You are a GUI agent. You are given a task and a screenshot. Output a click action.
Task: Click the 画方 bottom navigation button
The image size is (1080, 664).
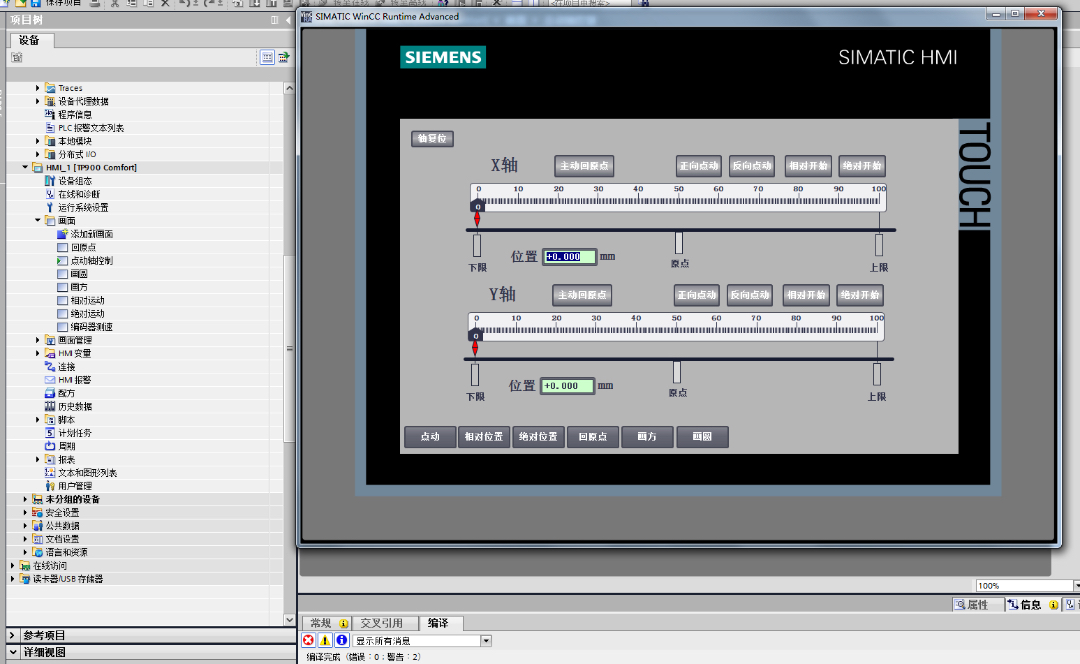(x=647, y=437)
